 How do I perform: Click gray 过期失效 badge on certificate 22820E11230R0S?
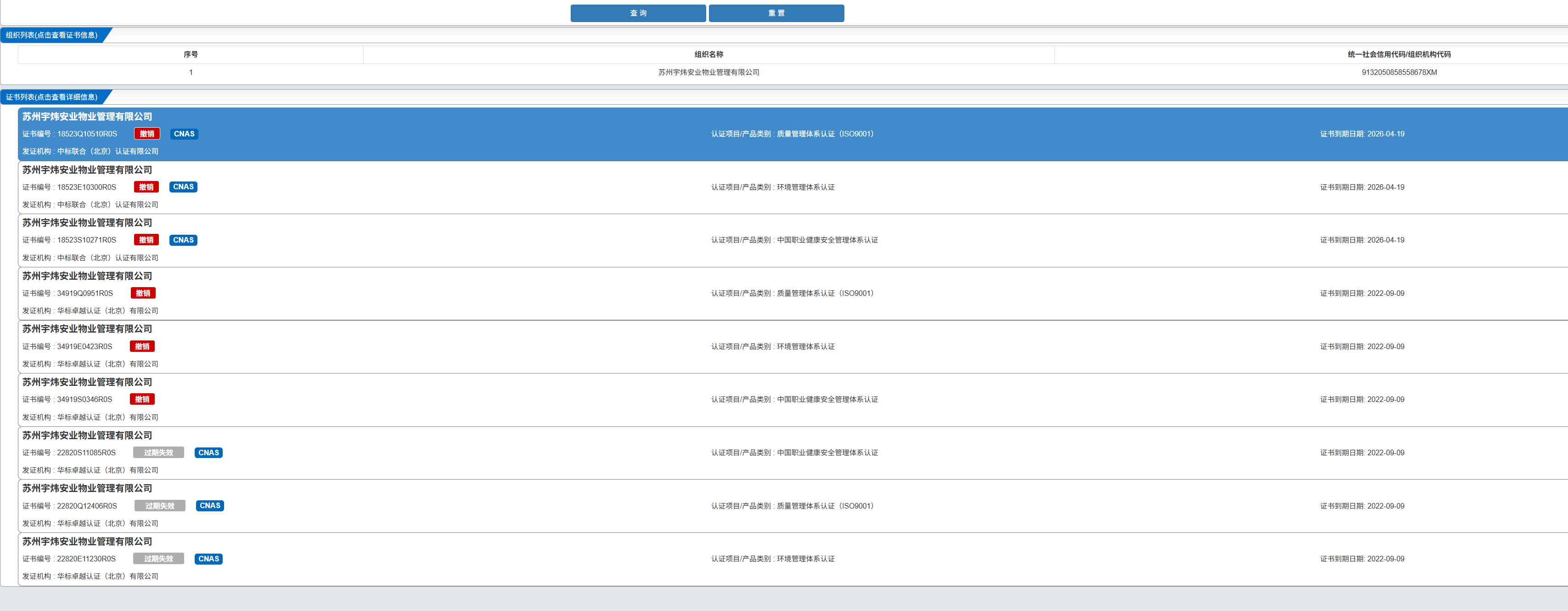[158, 559]
